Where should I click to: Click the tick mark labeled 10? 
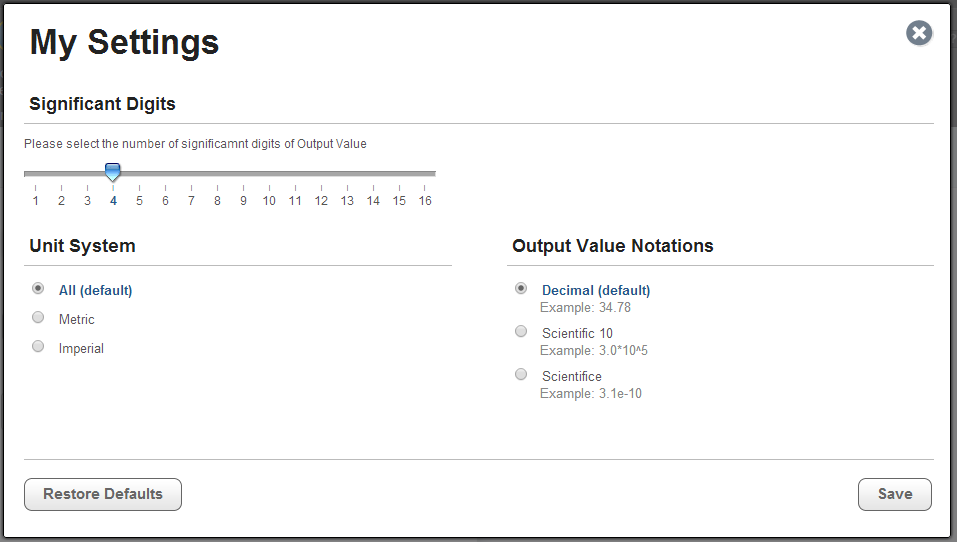pos(269,187)
